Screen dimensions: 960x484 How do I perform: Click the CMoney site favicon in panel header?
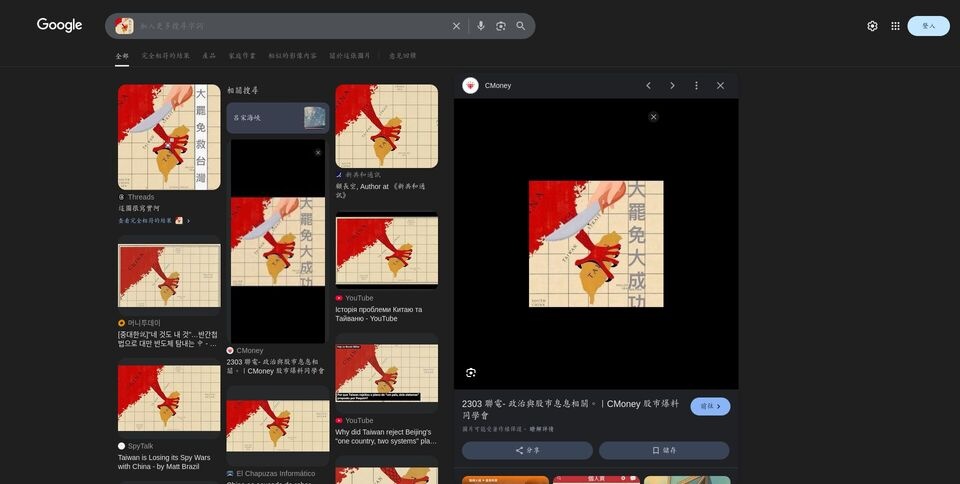470,86
